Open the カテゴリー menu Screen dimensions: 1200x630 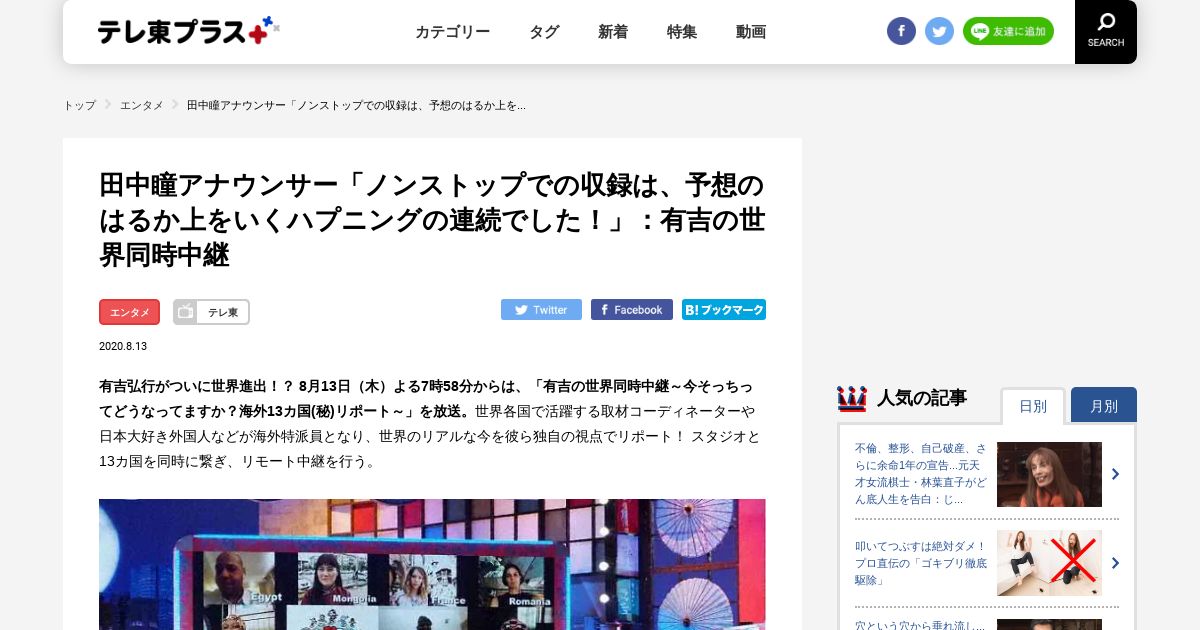pos(452,32)
